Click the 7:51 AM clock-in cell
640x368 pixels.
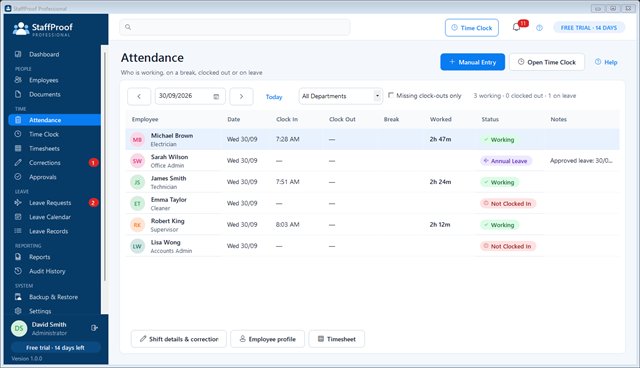click(x=287, y=182)
